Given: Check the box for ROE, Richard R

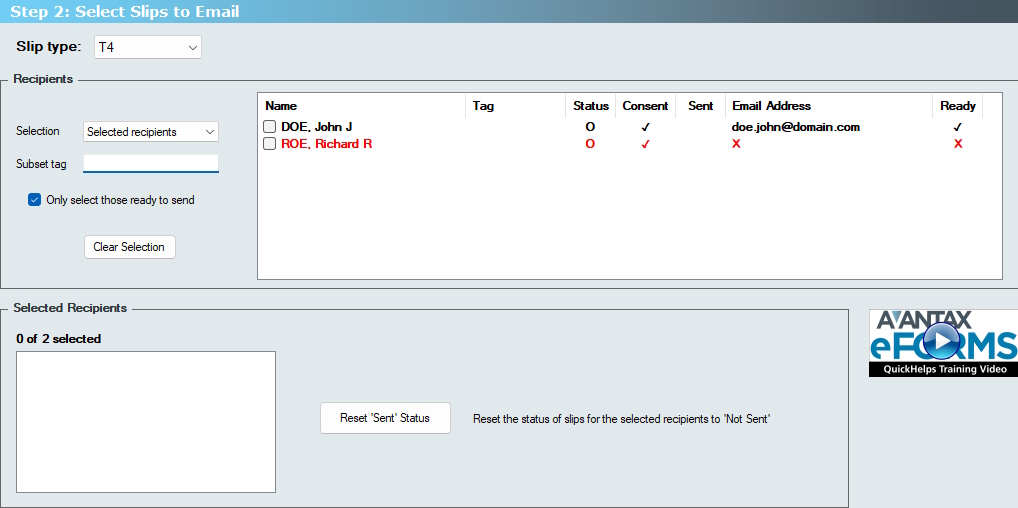Looking at the screenshot, I should pyautogui.click(x=270, y=144).
